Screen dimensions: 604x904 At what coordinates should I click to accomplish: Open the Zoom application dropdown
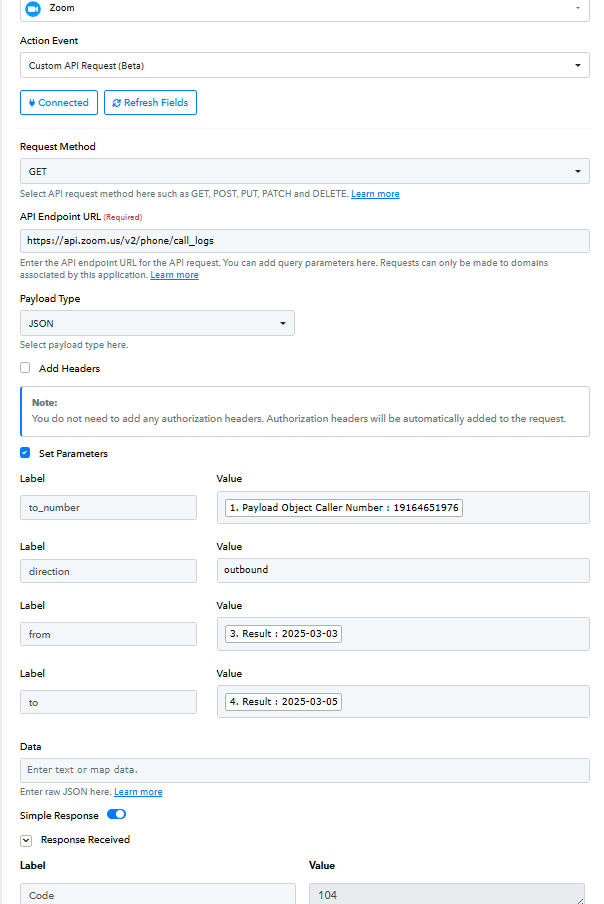click(x=304, y=9)
